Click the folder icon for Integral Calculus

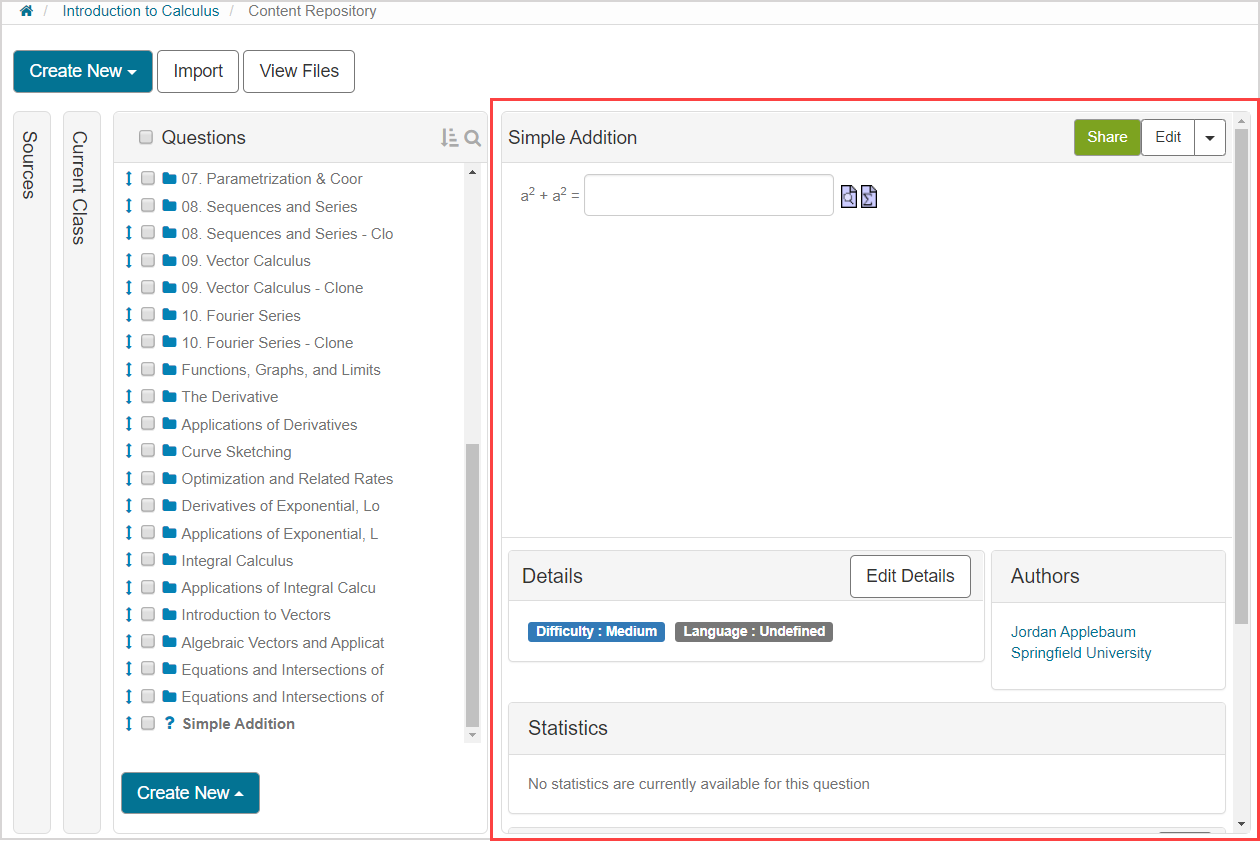(x=169, y=561)
